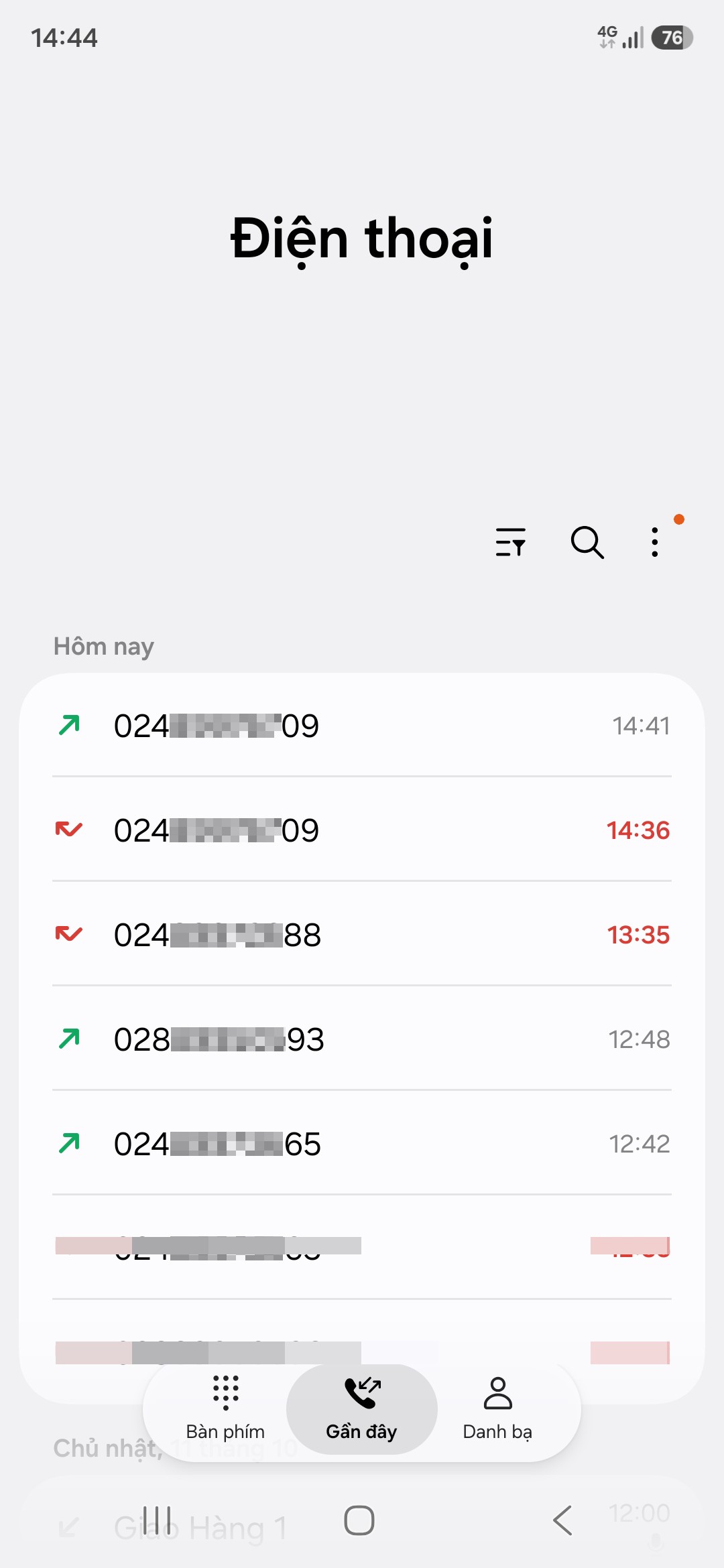Tap the search magnifier icon

click(x=587, y=542)
